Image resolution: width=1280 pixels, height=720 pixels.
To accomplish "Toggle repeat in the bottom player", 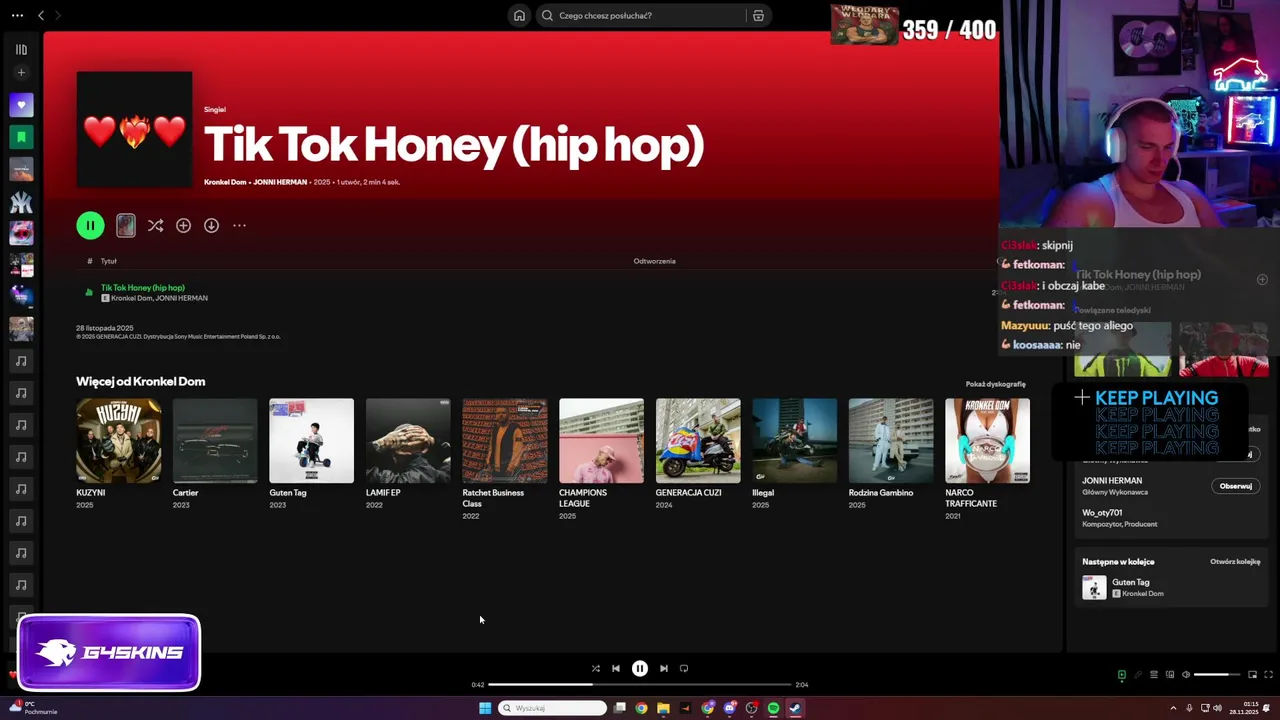I will (684, 668).
